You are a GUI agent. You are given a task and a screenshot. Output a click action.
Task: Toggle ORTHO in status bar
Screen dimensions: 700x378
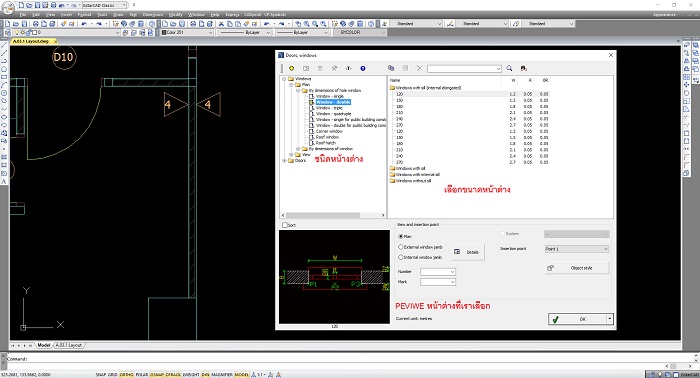[126, 374]
